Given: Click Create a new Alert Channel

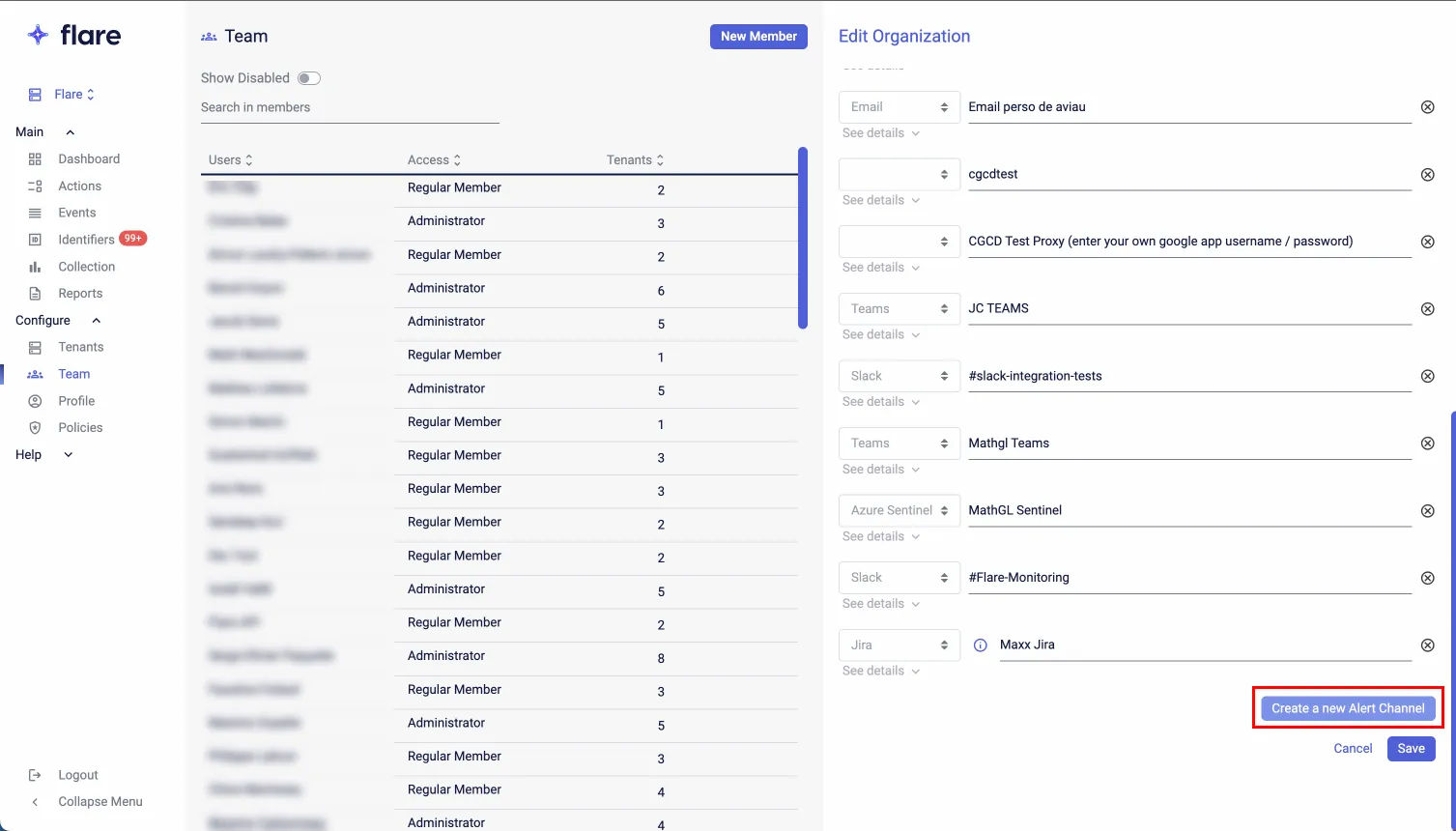Looking at the screenshot, I should (x=1348, y=708).
